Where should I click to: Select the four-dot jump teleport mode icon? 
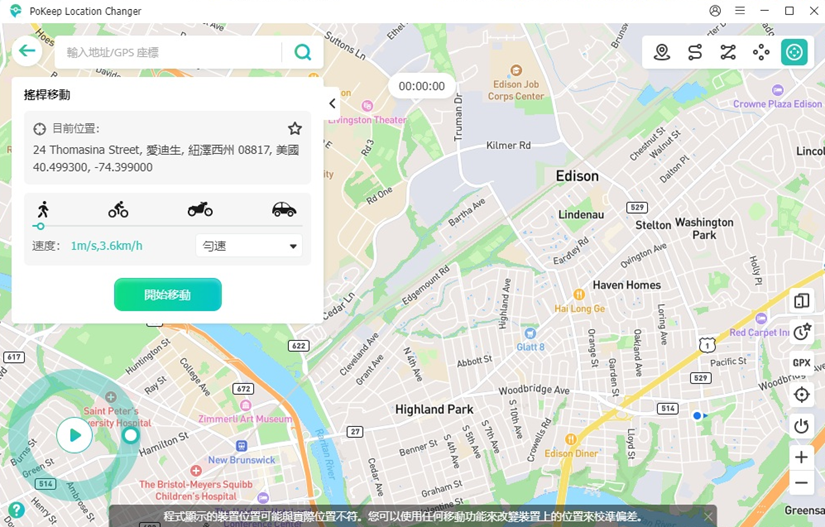[x=761, y=53]
